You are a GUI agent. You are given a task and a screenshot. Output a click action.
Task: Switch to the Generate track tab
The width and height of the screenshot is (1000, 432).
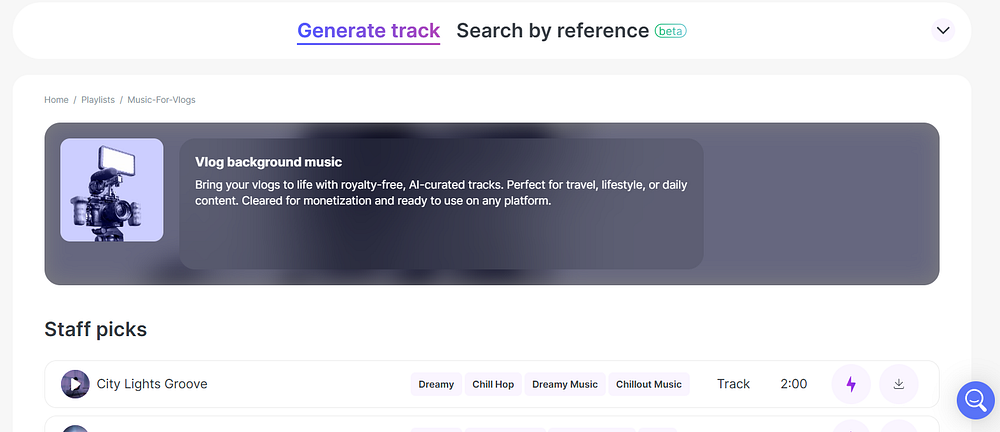pyautogui.click(x=368, y=31)
